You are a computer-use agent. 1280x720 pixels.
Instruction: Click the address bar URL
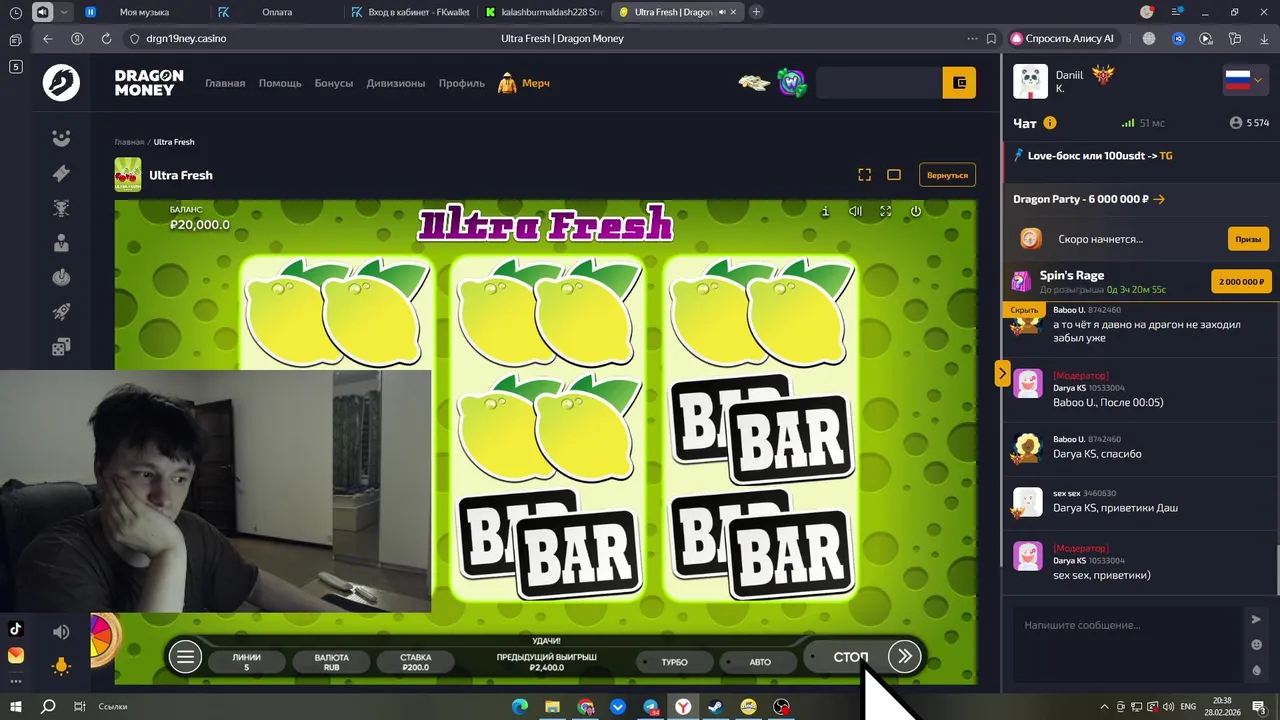pyautogui.click(x=186, y=38)
